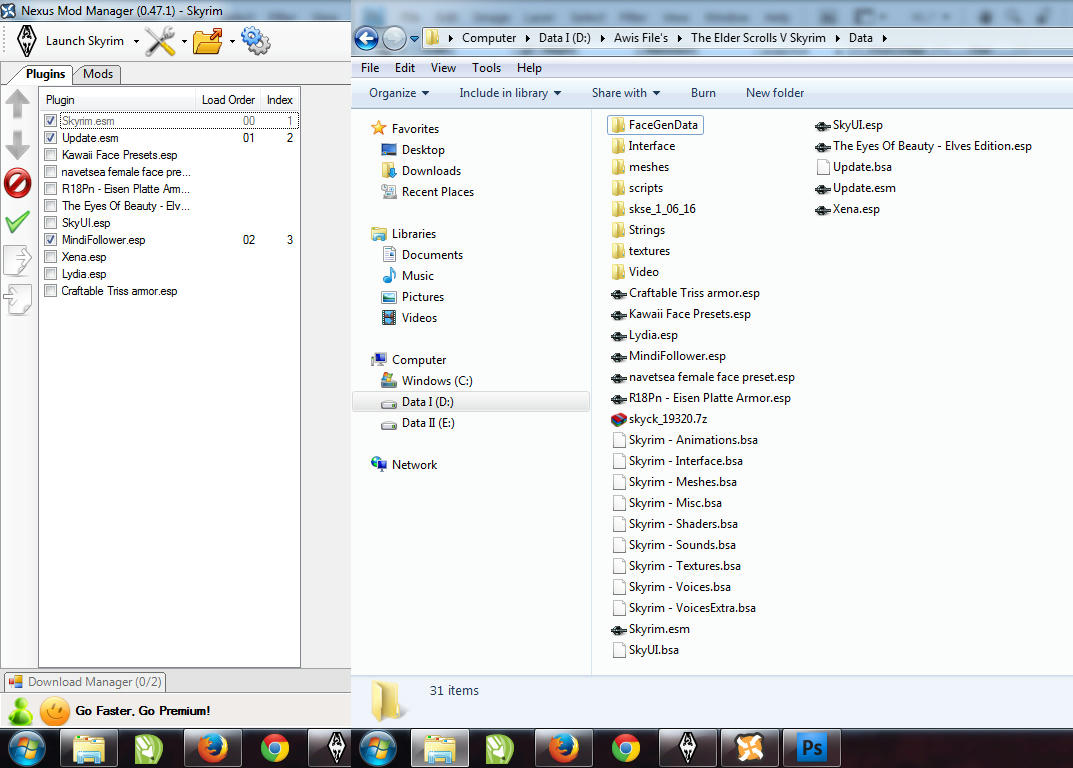Screen dimensions: 1073x768
Task: Expand the Launch Skyrim dropdown arrow
Action: pos(136,42)
